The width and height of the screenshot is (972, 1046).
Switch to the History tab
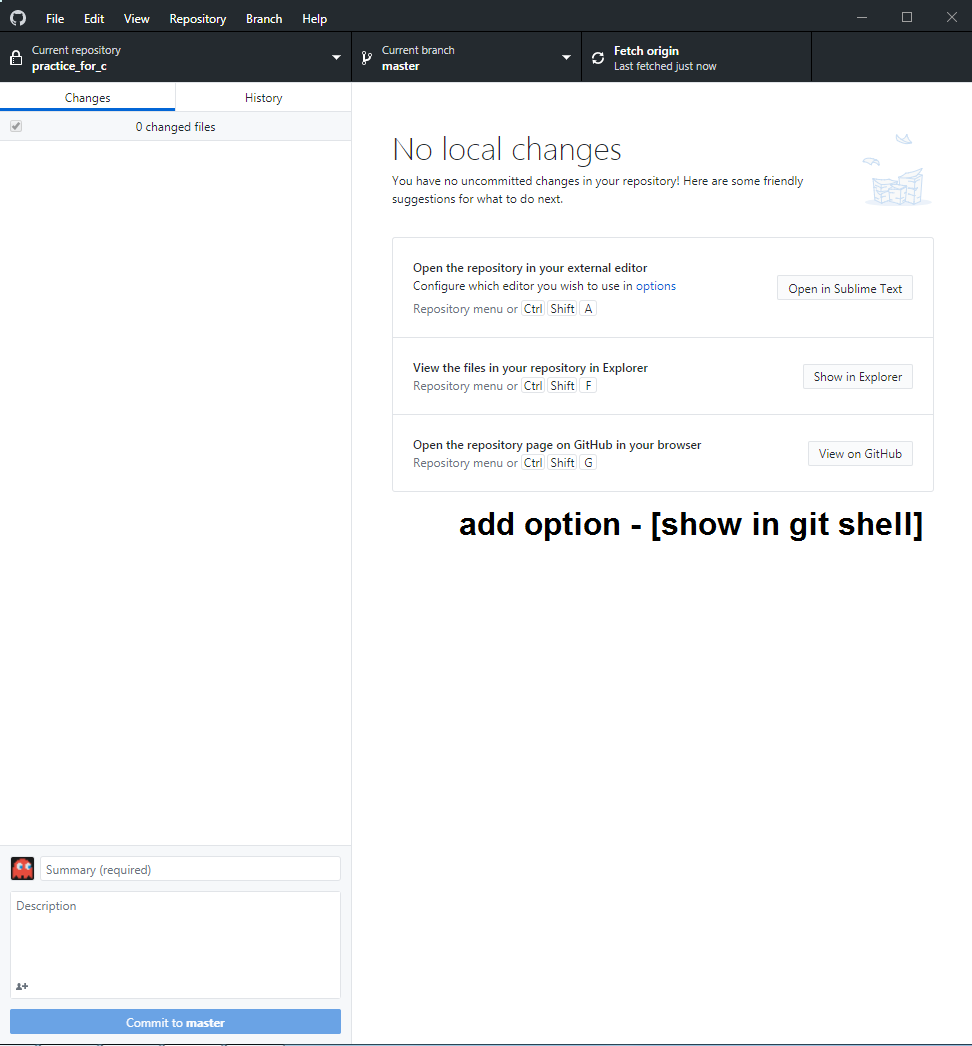point(263,97)
